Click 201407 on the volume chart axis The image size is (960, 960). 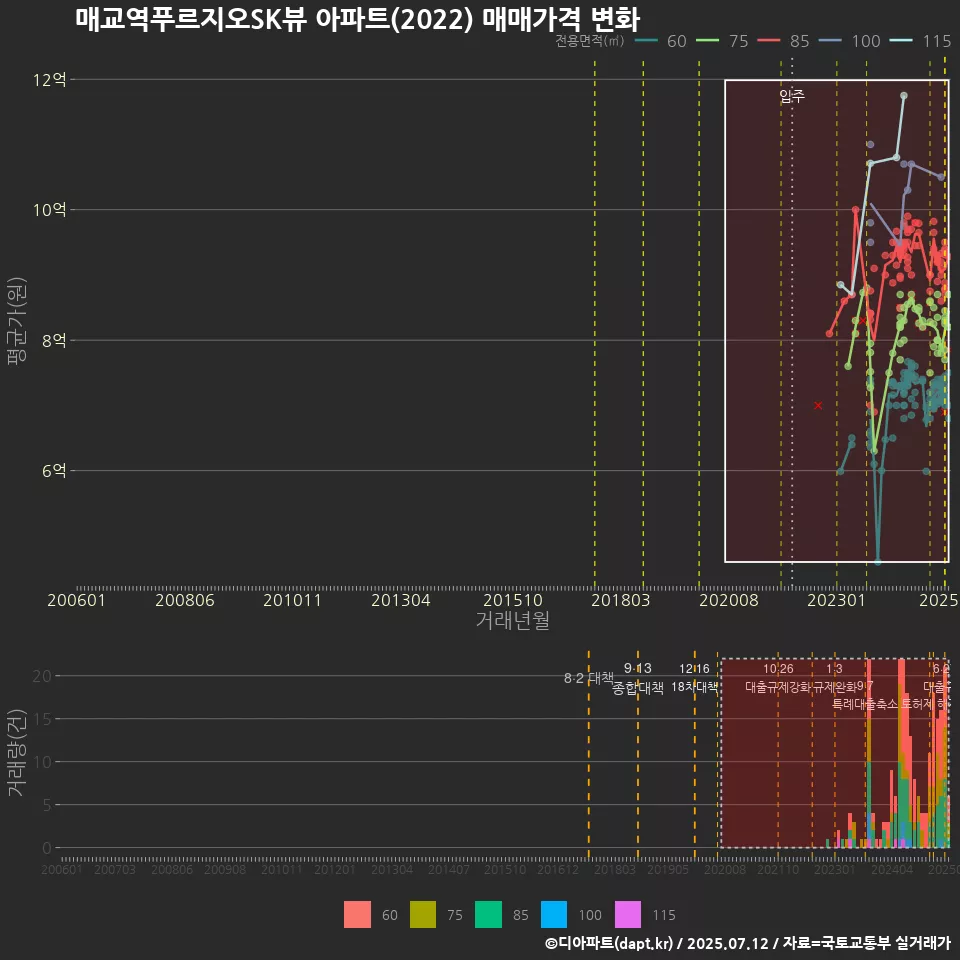(x=449, y=869)
